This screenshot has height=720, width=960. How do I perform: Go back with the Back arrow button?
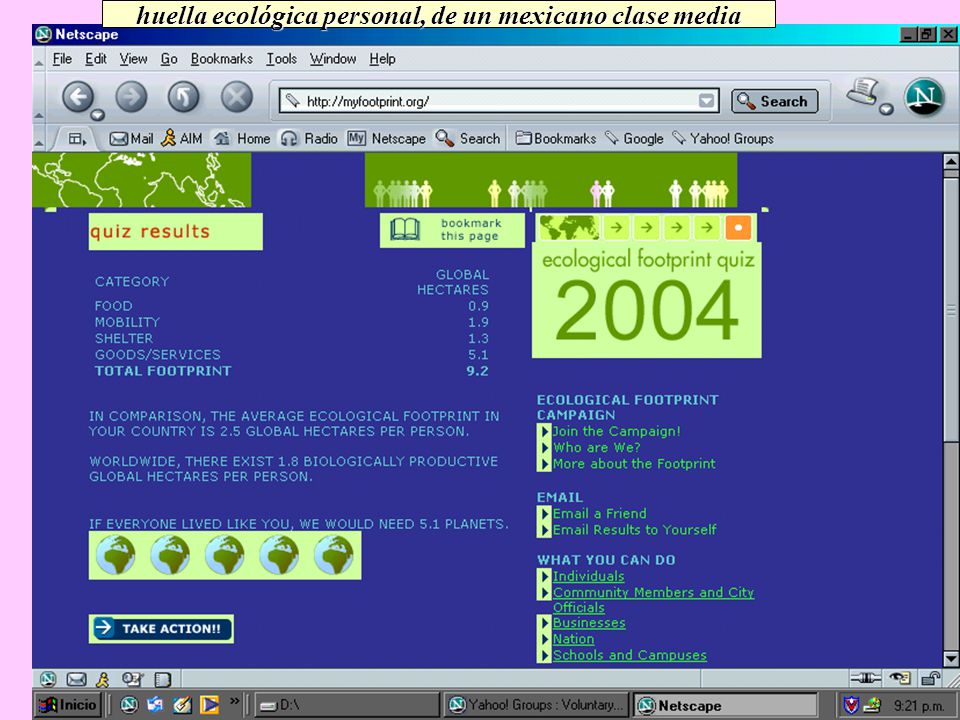tap(78, 97)
